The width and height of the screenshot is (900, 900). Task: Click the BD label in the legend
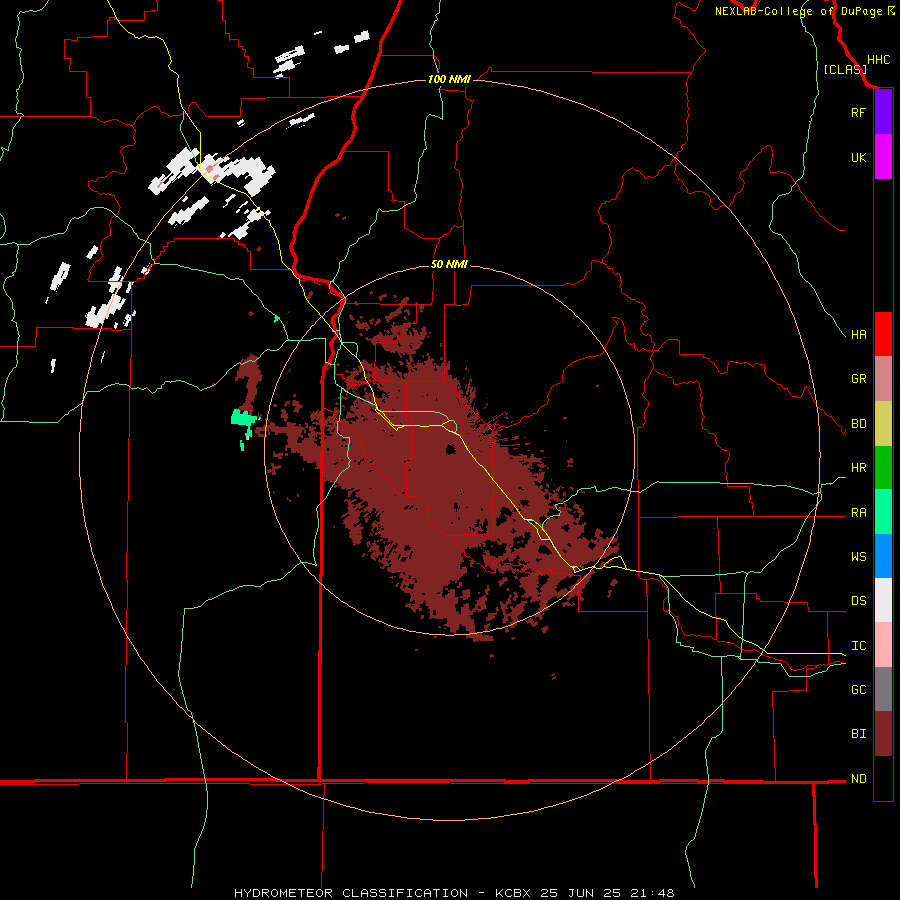tap(858, 424)
